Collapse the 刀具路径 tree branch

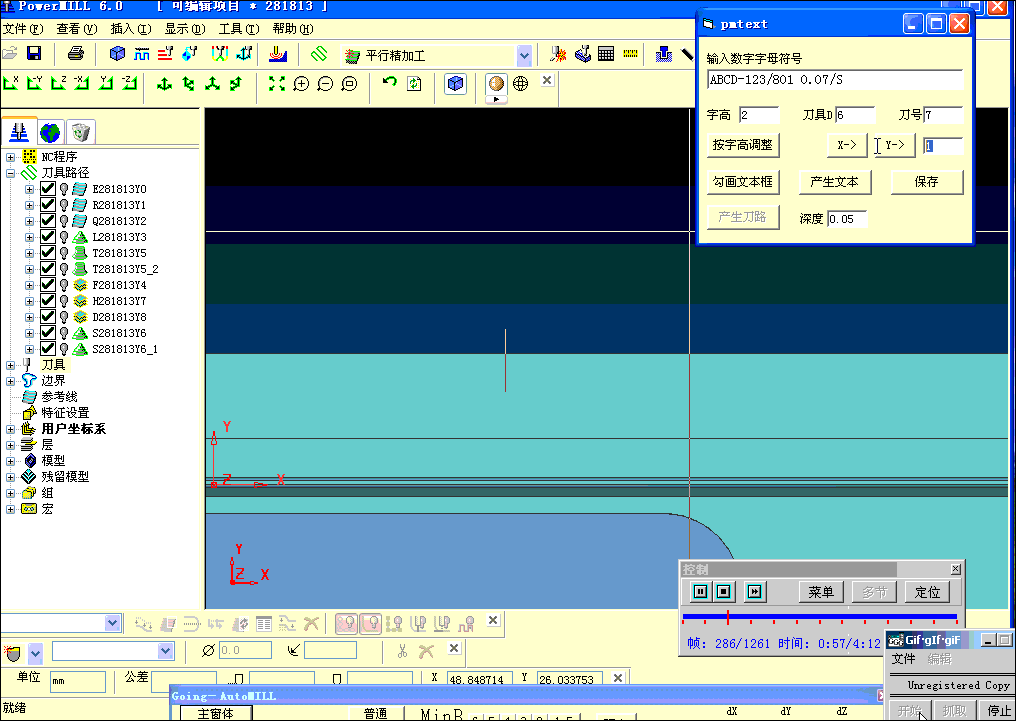[x=10, y=172]
